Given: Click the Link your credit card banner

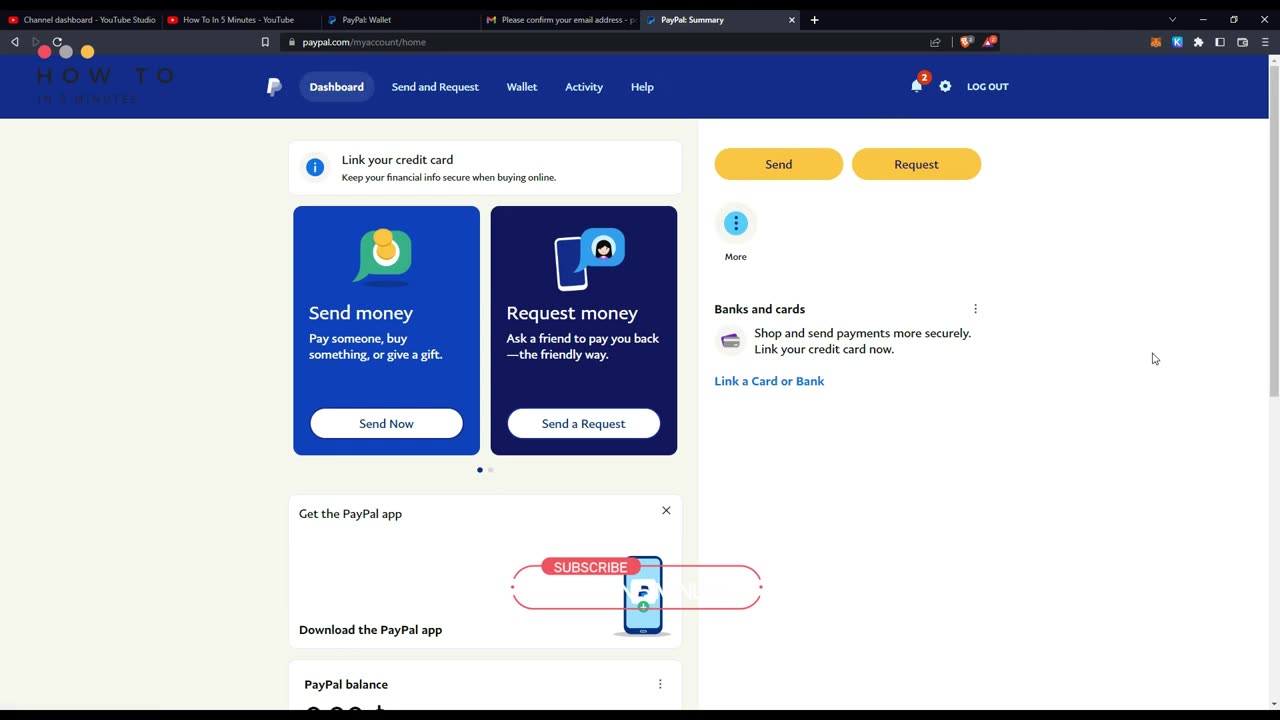Looking at the screenshot, I should coord(485,167).
